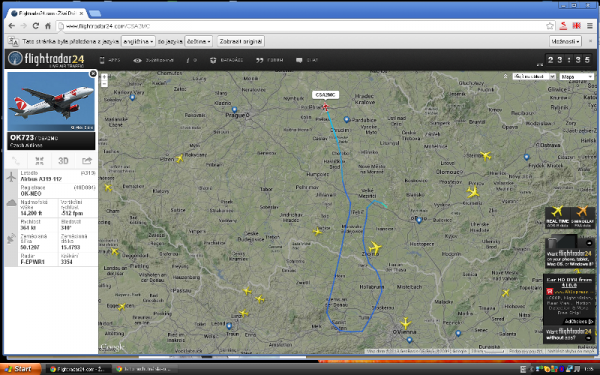Screen dimensions: 600x375
Task: Click 'Zobrazit originál' button
Action: click(241, 41)
